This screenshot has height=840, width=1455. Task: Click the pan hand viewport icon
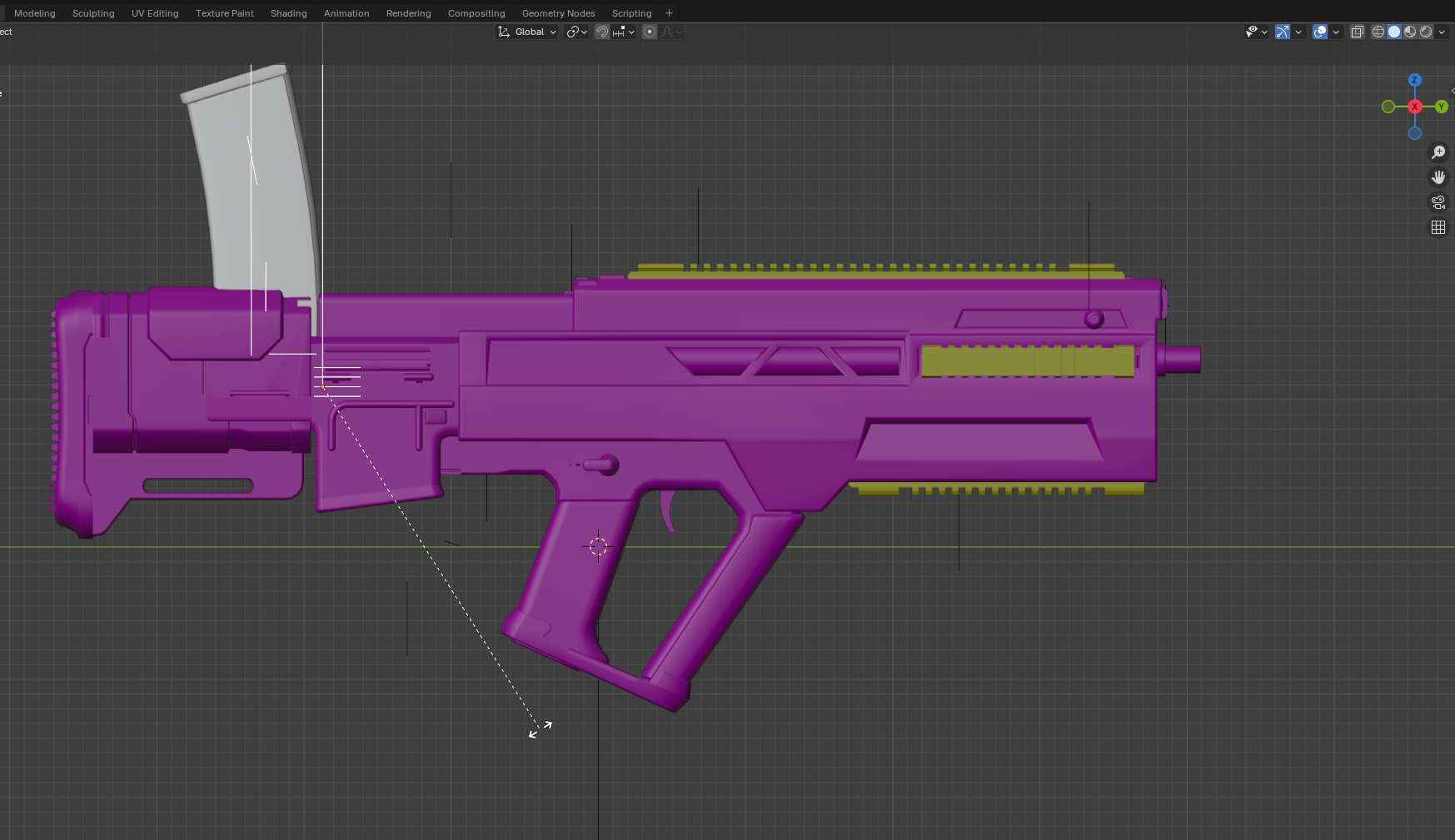(1438, 177)
